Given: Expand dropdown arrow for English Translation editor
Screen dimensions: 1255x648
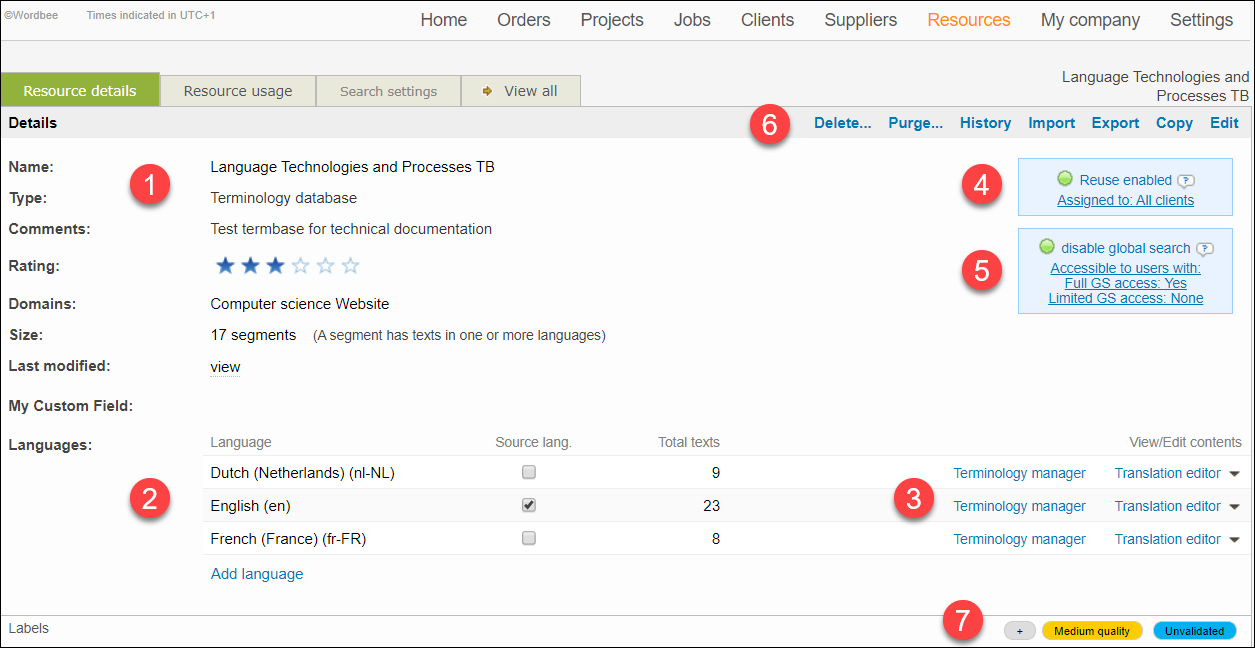Looking at the screenshot, I should (1234, 507).
